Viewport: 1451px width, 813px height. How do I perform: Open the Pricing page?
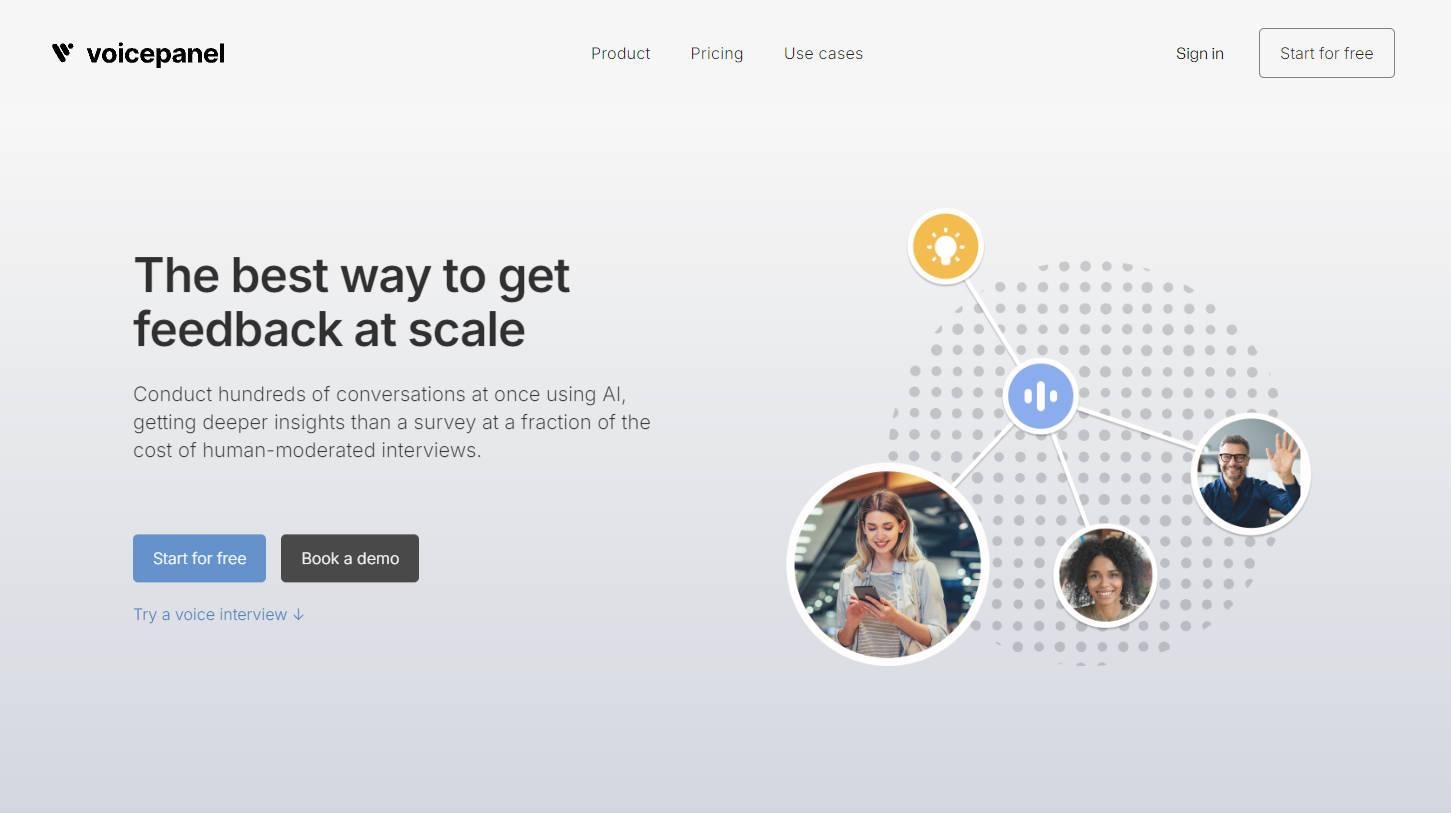click(x=717, y=54)
